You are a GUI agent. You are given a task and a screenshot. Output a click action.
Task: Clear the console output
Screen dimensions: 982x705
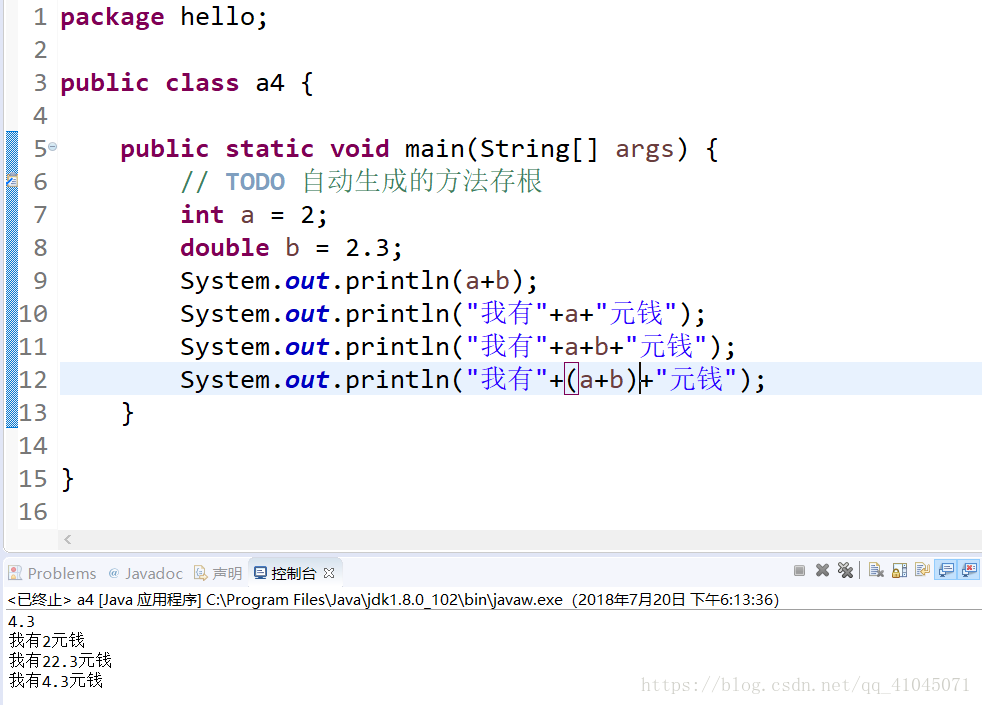point(876,570)
